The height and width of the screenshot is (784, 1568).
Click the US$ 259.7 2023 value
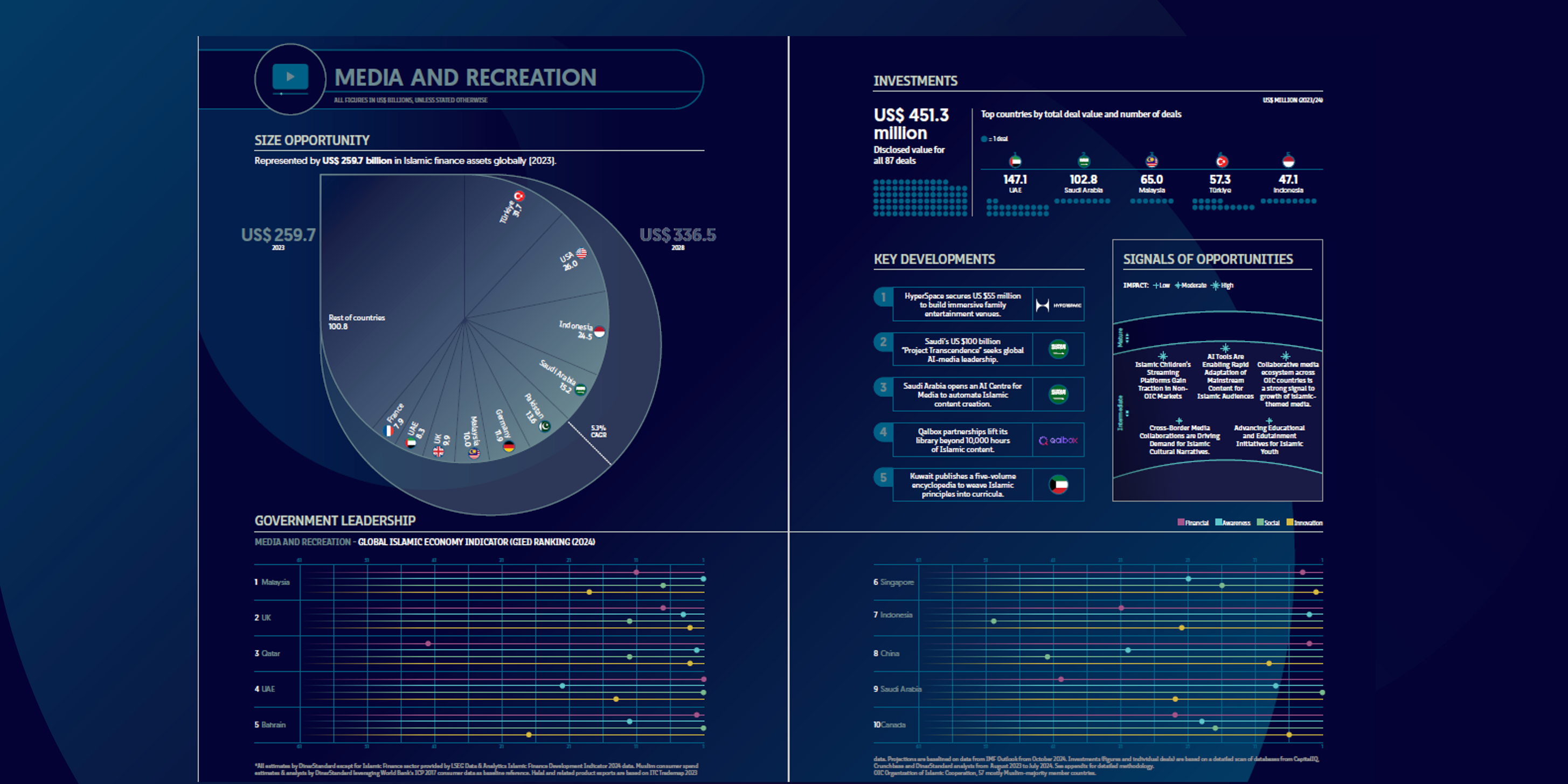click(x=278, y=238)
